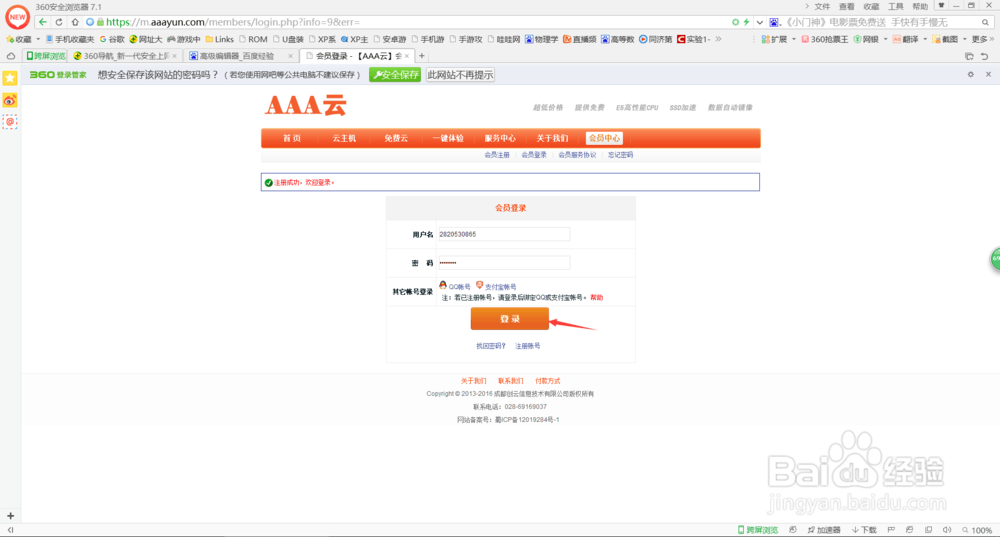Open the Links bookmark folder
1000x537 pixels.
(x=219, y=40)
